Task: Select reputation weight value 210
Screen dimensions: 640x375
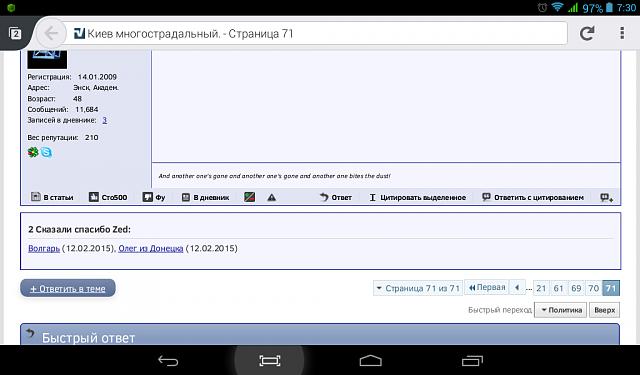Action: [x=91, y=138]
